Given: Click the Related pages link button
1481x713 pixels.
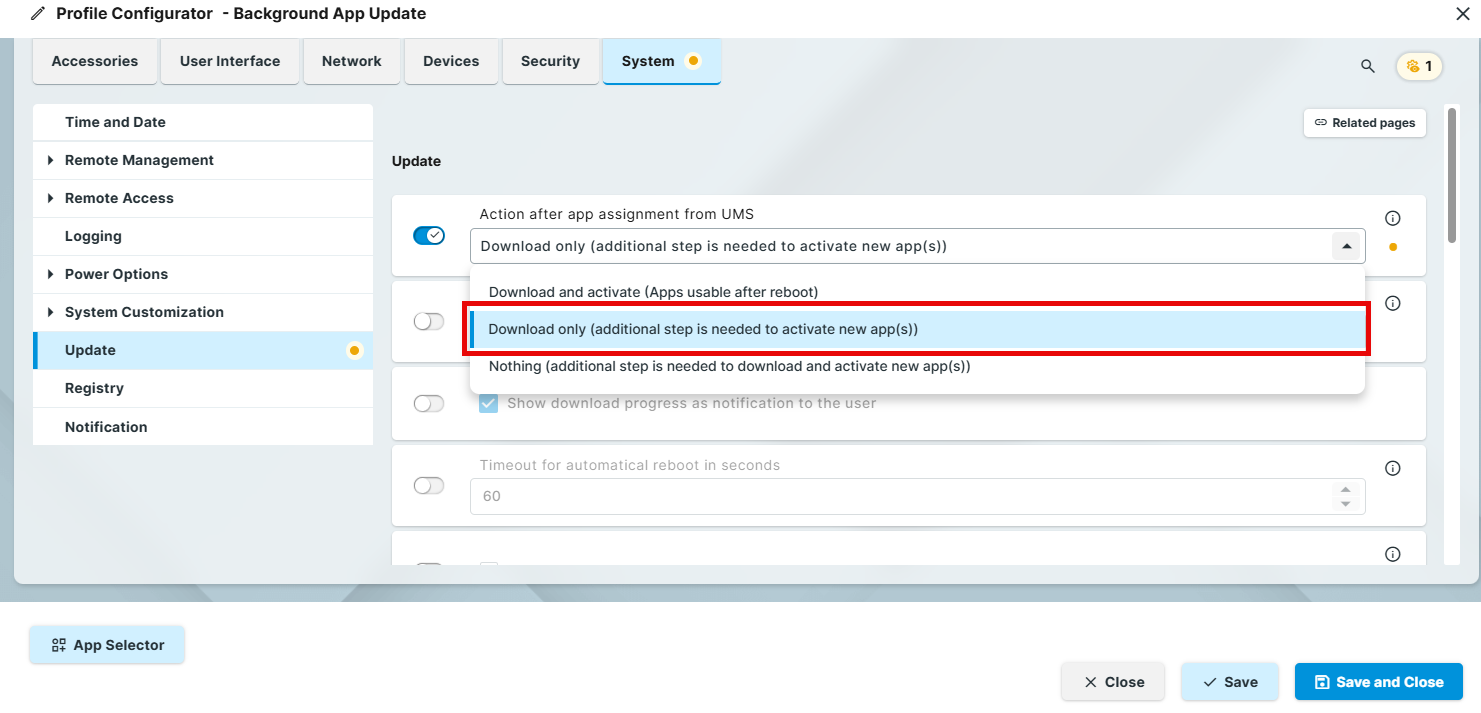Looking at the screenshot, I should pyautogui.click(x=1365, y=123).
